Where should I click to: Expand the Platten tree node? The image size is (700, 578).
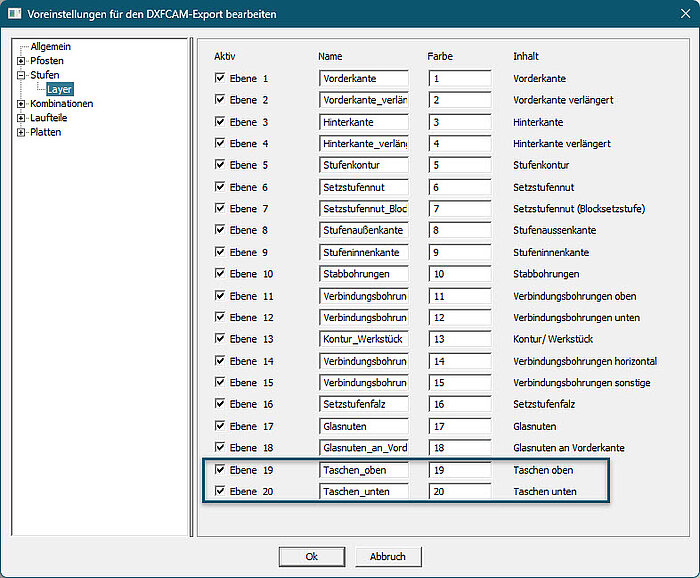[x=21, y=133]
